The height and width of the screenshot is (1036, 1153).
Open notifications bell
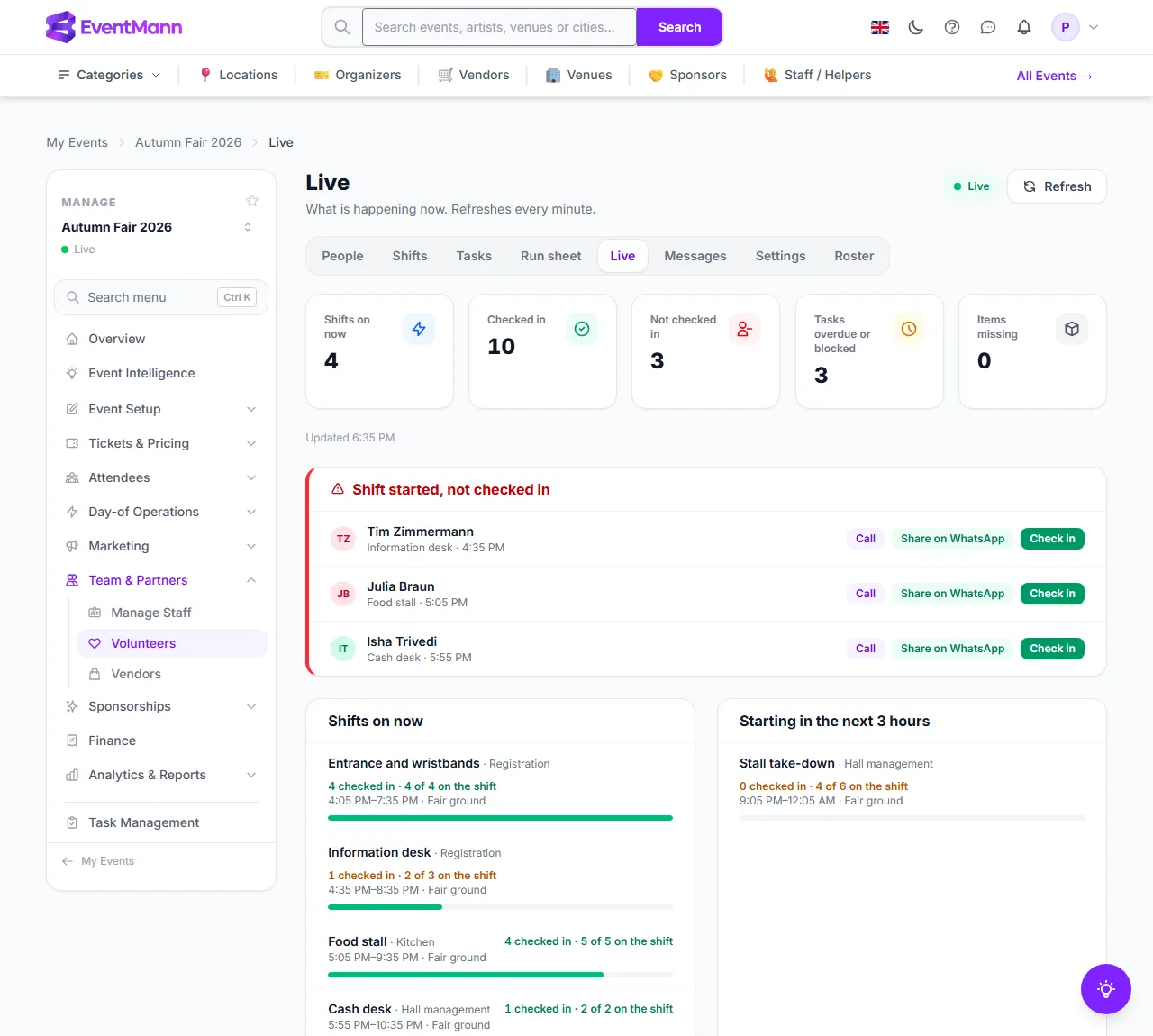[1024, 27]
